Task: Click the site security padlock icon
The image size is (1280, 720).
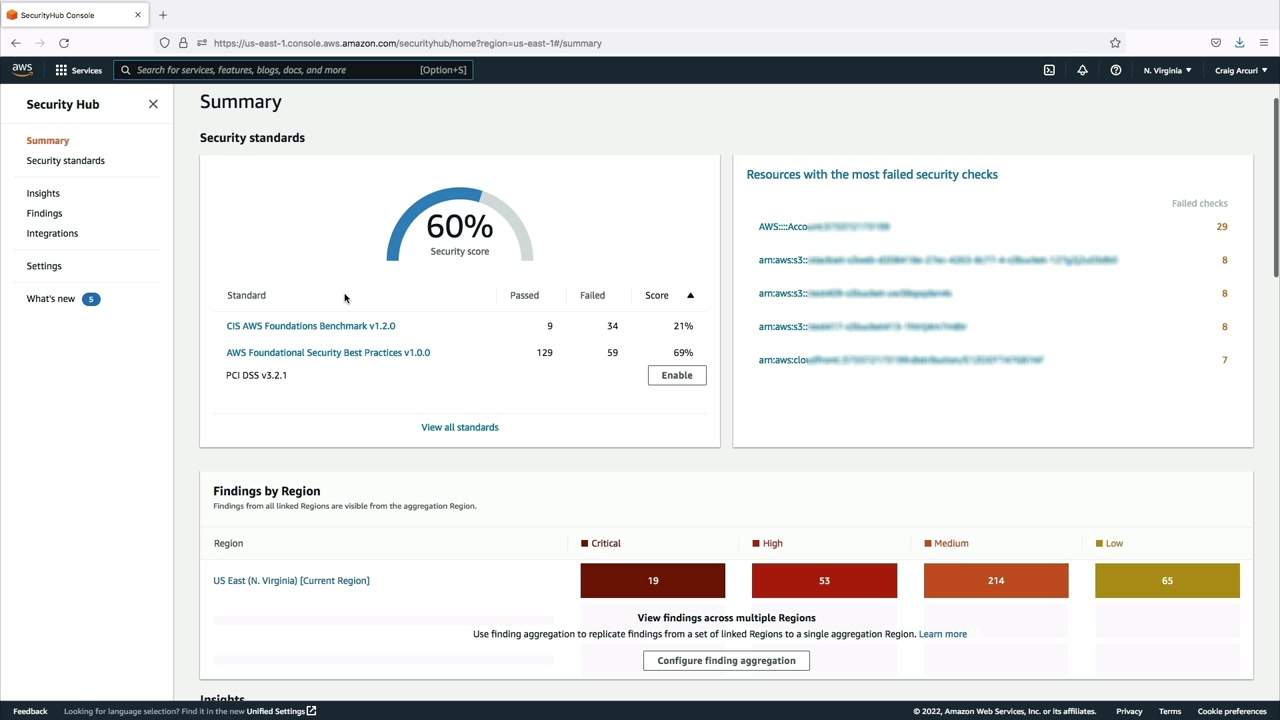Action: click(183, 43)
